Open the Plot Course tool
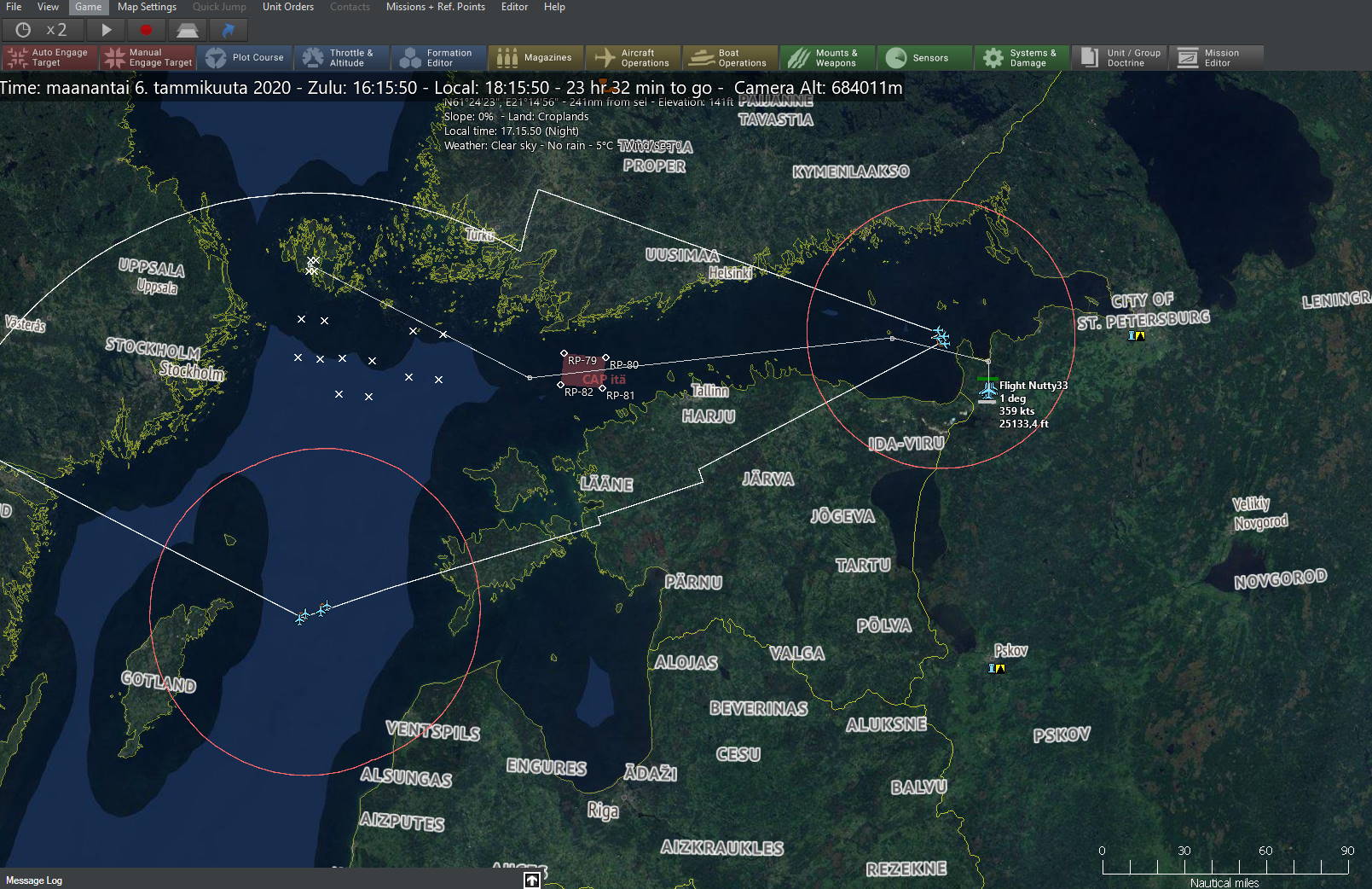1372x889 pixels. (246, 57)
